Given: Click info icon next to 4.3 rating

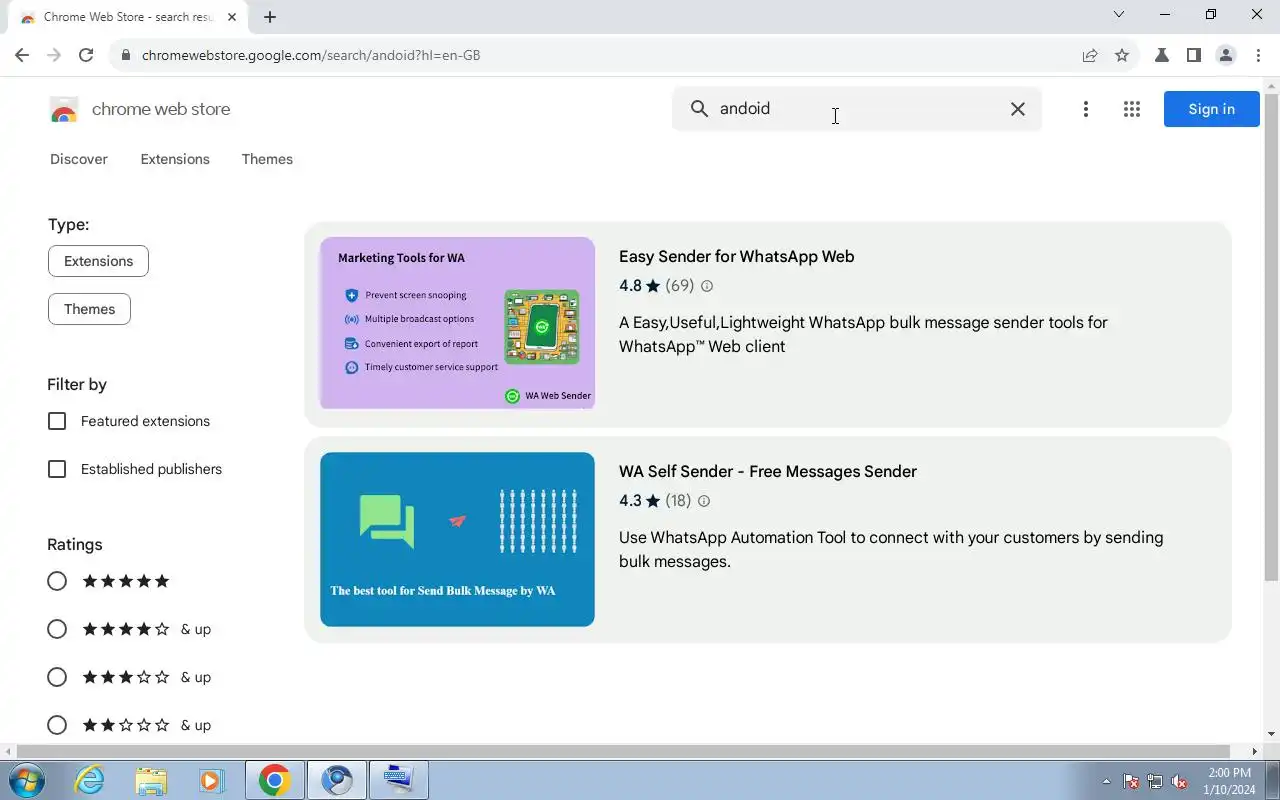Looking at the screenshot, I should 704,501.
